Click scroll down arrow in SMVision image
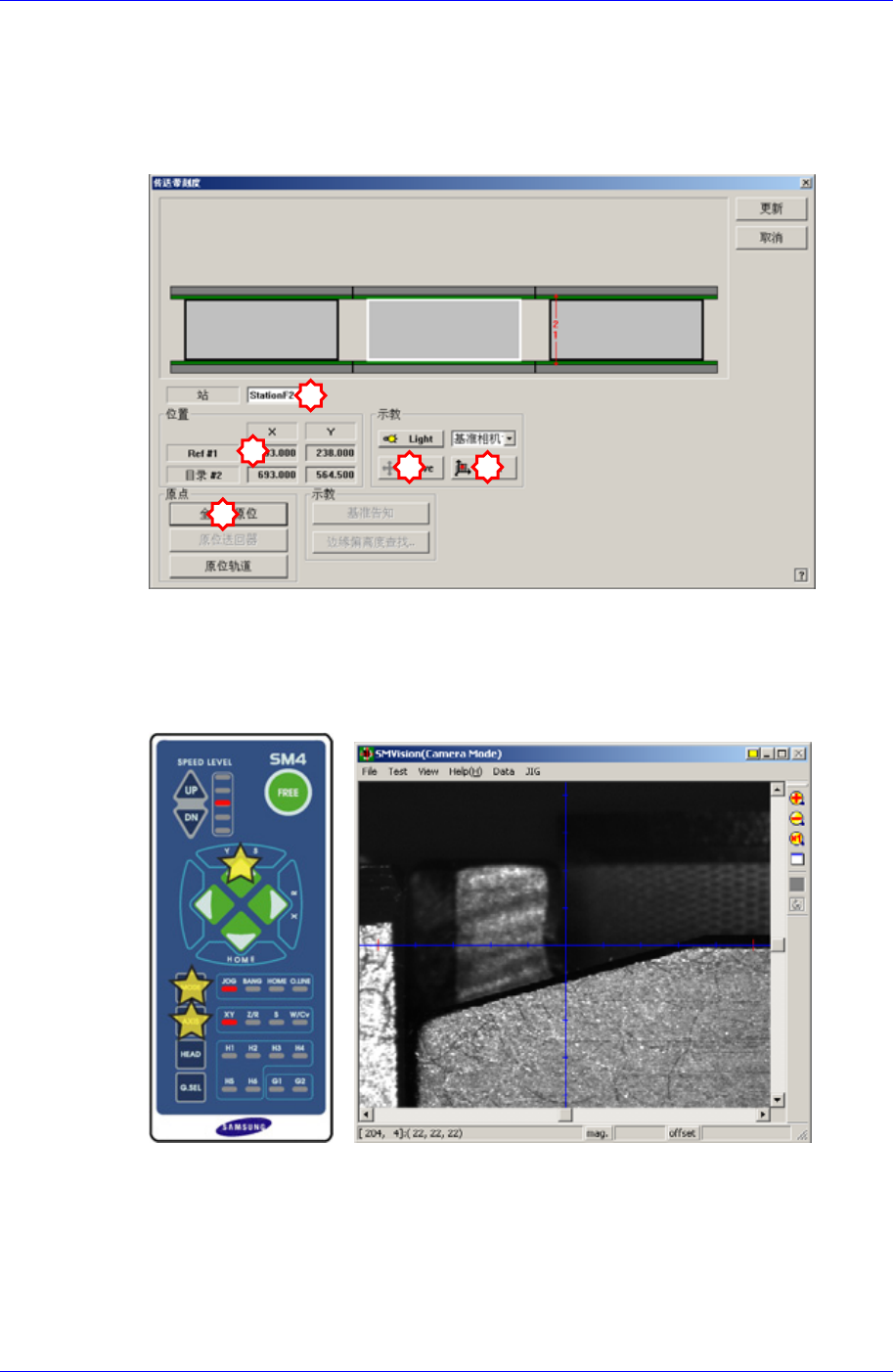The height and width of the screenshot is (1372, 893). click(778, 1100)
